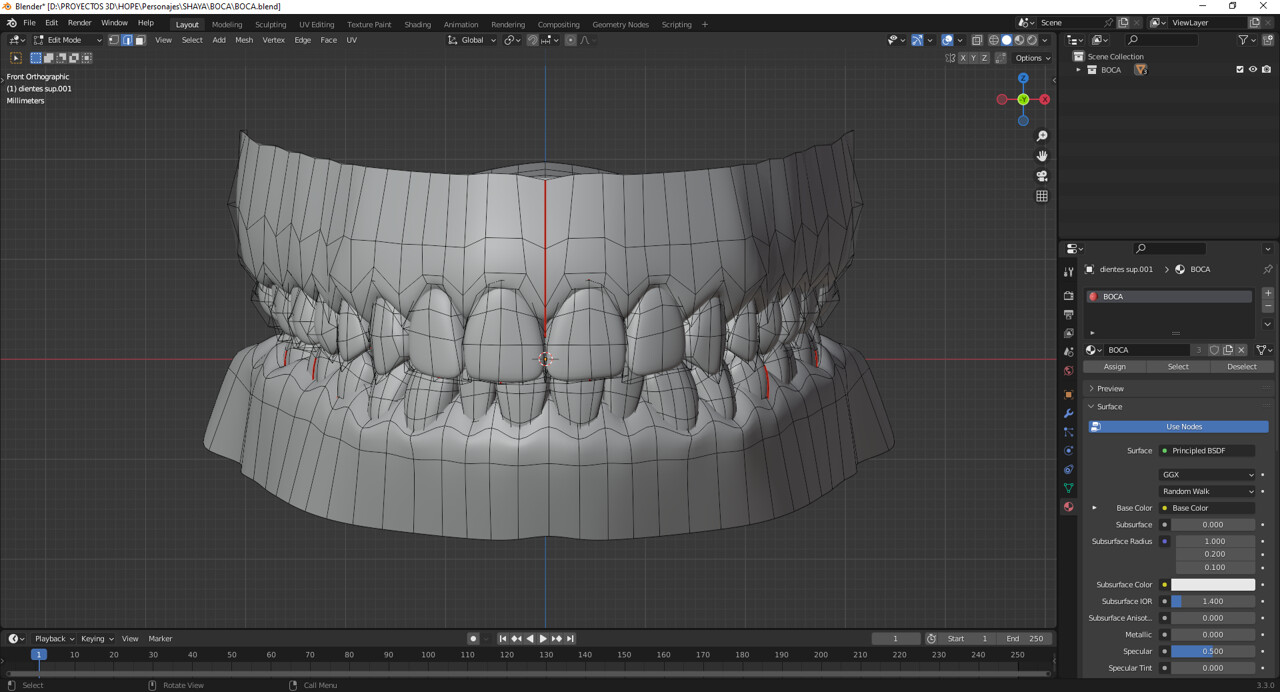Uncheck BOCA collection exclude checkbox
1280x692 pixels.
click(1240, 70)
